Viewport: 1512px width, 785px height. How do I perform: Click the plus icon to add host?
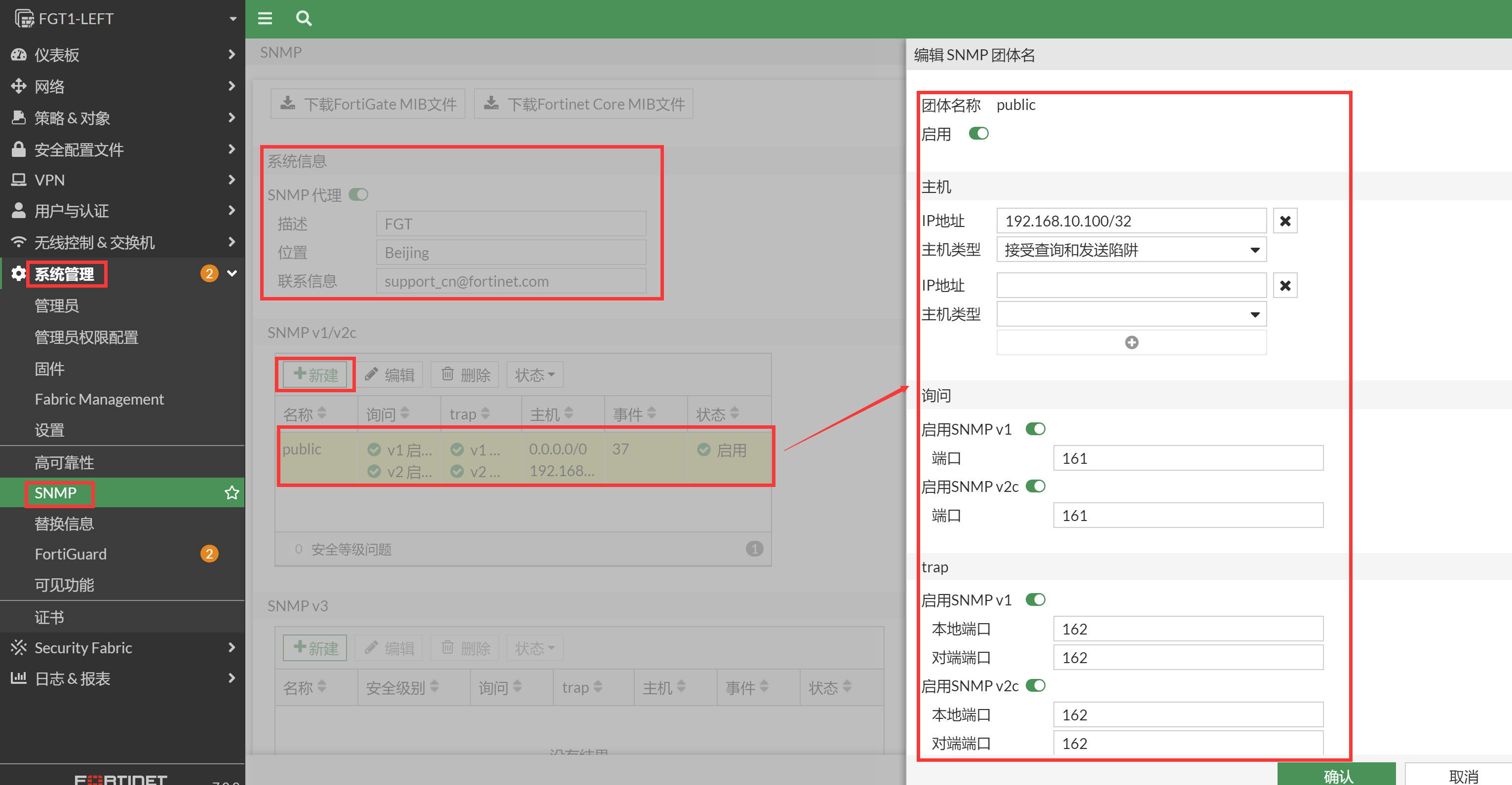coord(1131,342)
